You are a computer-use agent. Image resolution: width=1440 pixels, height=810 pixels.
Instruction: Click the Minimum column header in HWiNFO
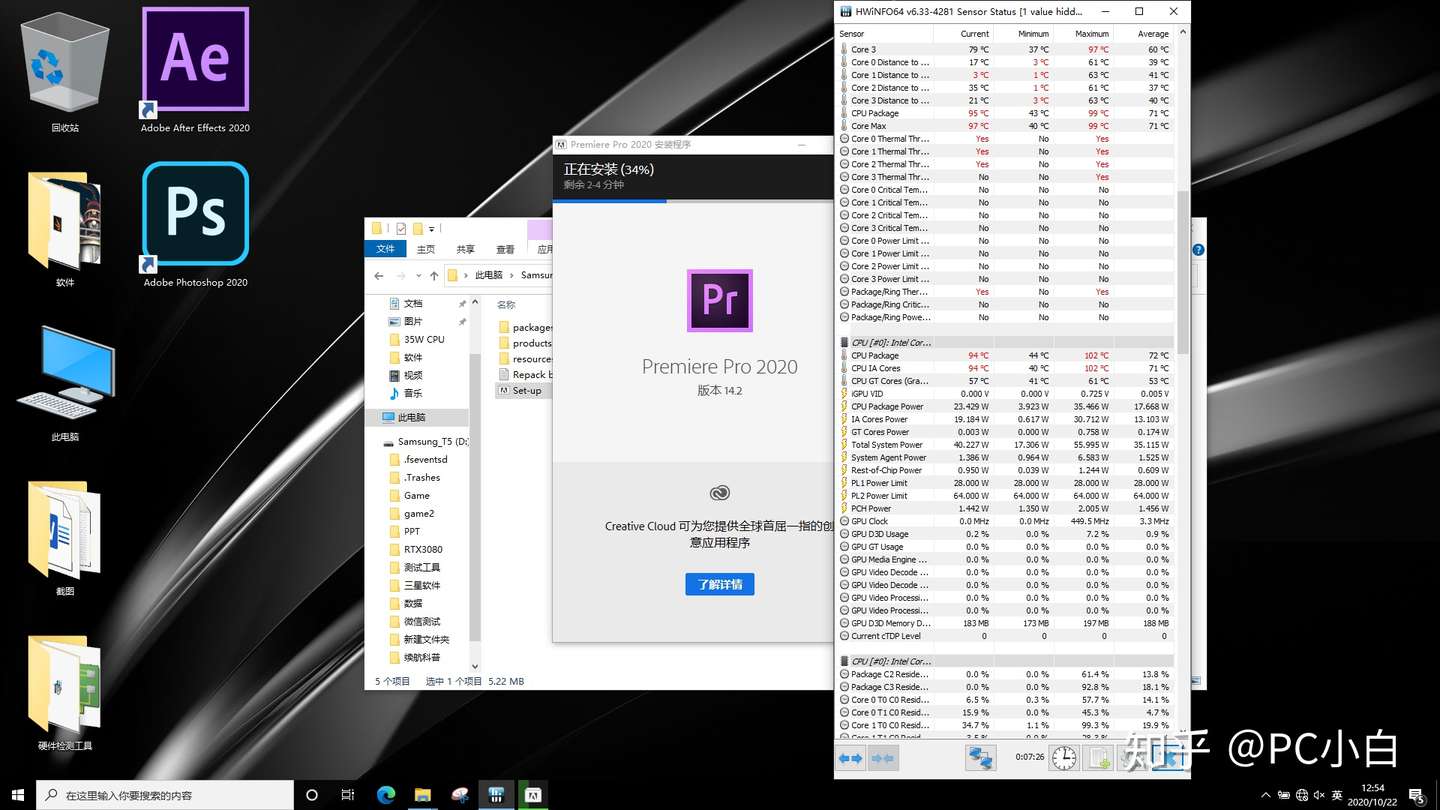point(1024,34)
